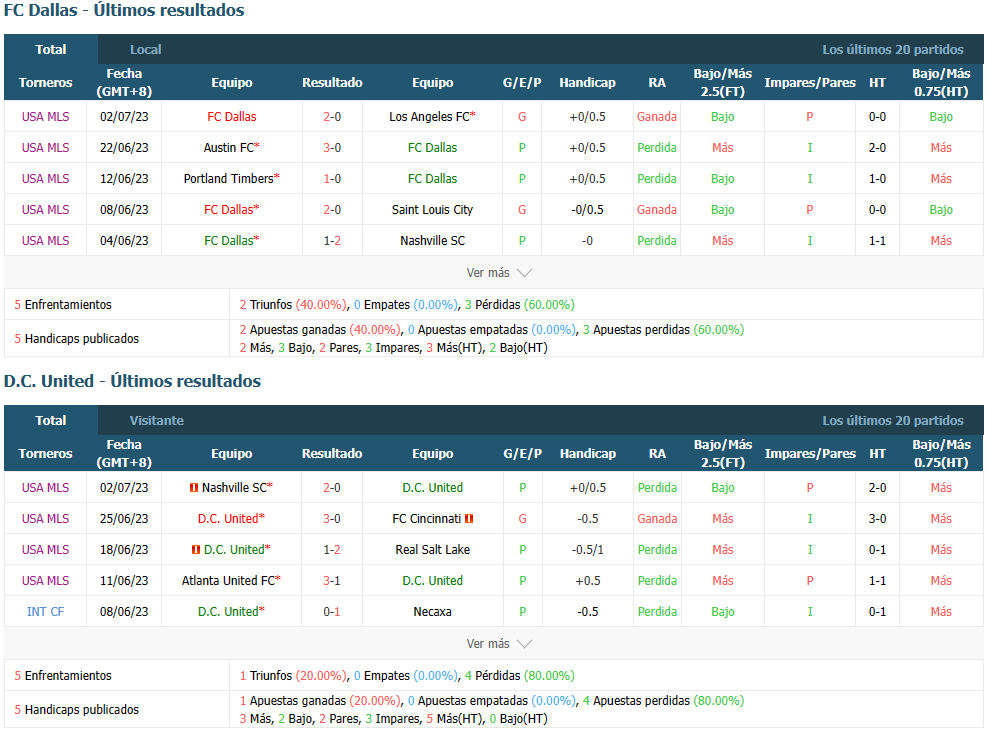This screenshot has height=734, width=990.
Task: Click USA MLS in the Atlanta United FC row
Action: click(45, 581)
